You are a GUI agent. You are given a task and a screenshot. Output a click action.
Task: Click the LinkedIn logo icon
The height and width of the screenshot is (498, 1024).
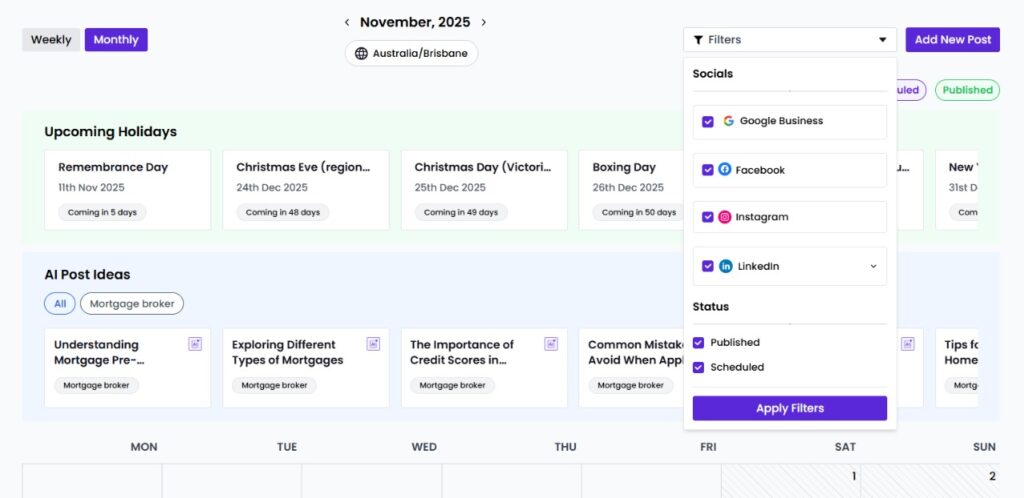pos(726,266)
